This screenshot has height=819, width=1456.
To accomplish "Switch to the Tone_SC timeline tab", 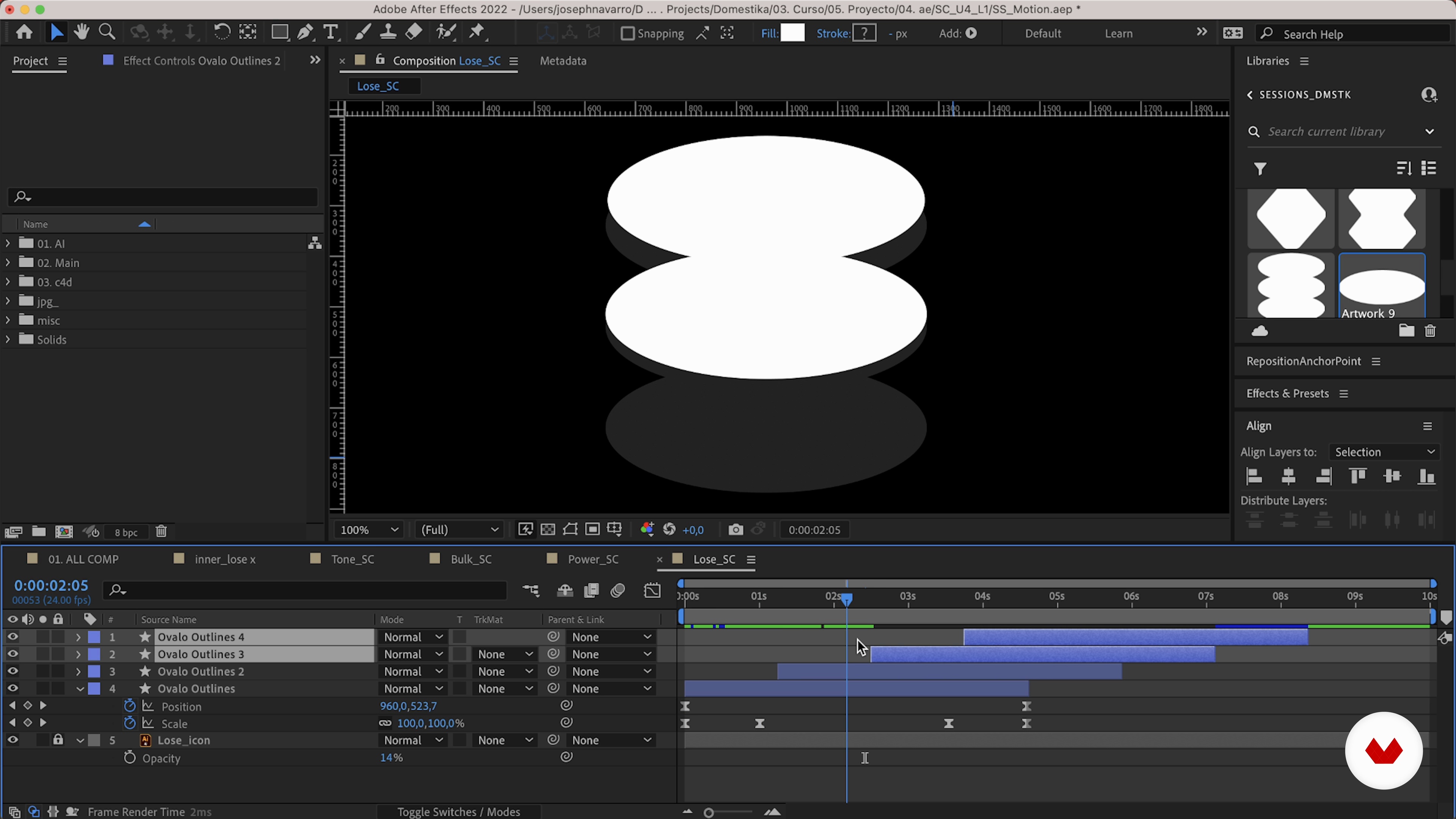I will (x=352, y=559).
